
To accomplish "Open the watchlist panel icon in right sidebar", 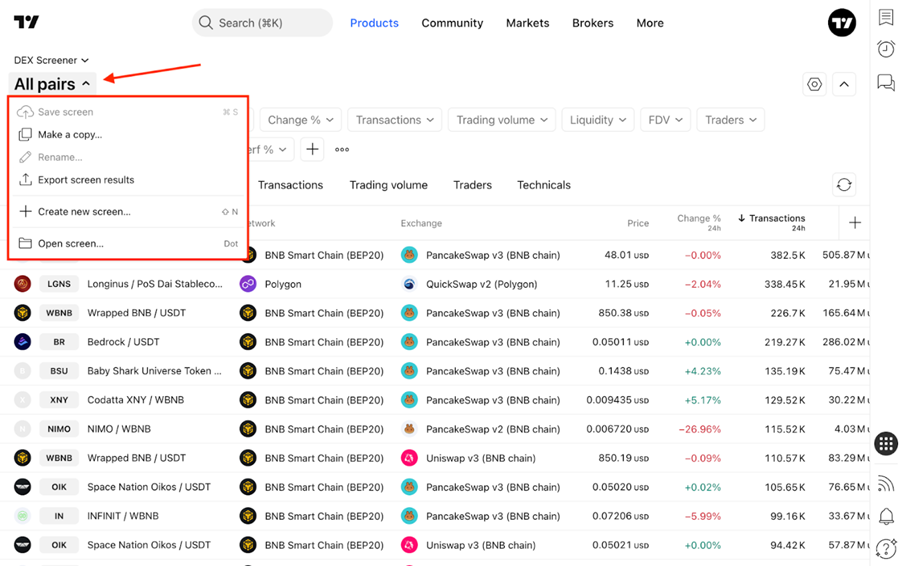I will click(x=886, y=17).
